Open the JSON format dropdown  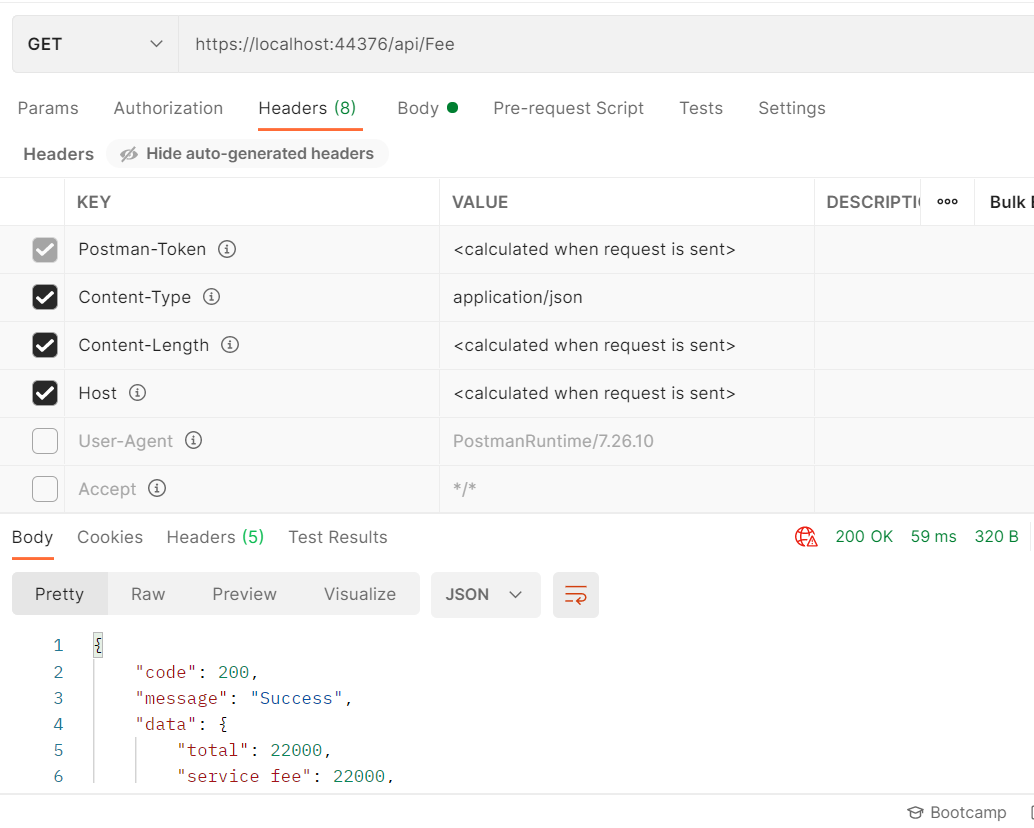tap(485, 595)
